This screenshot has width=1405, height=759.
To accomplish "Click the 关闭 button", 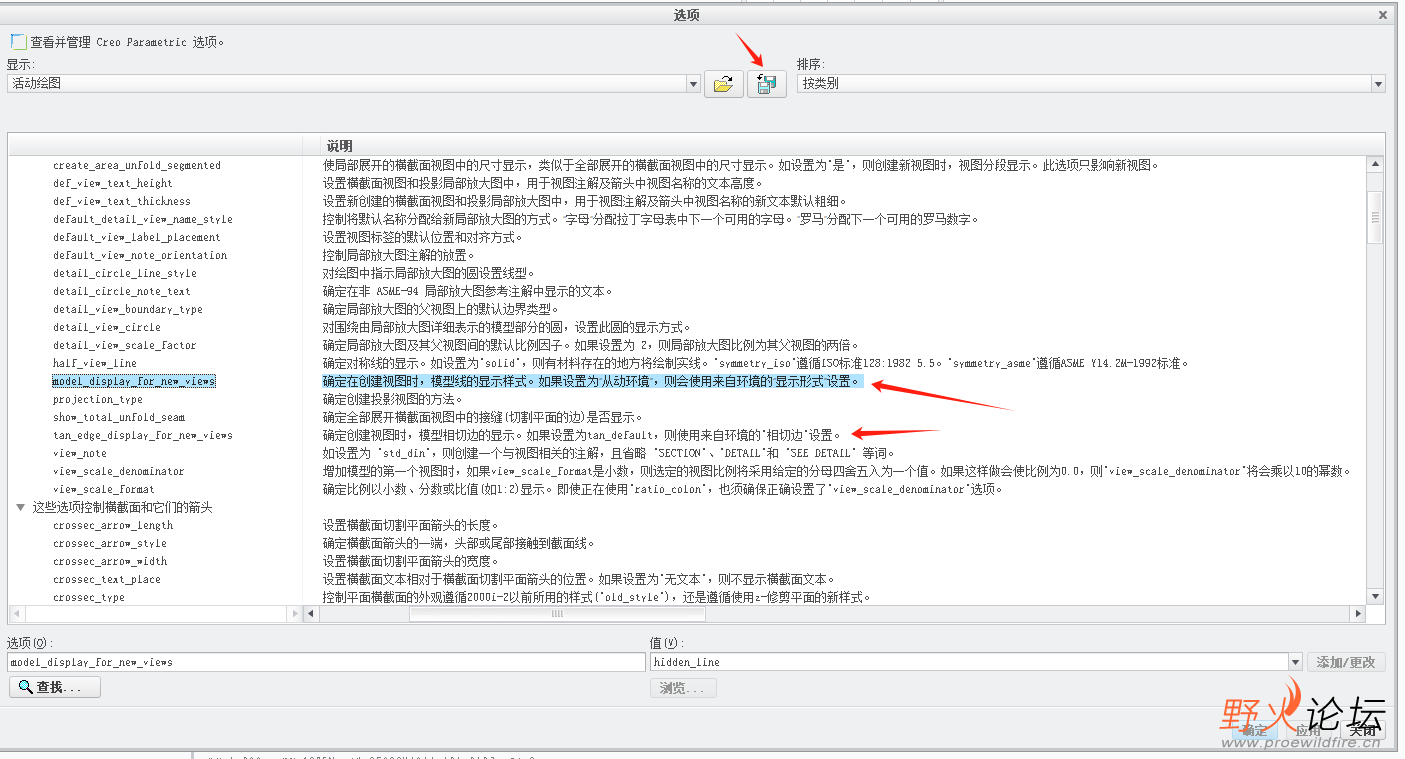I will tap(1362, 730).
